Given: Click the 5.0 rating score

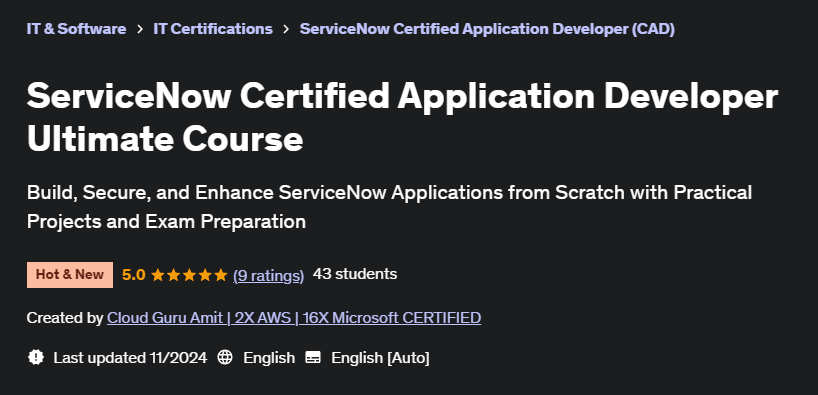Looking at the screenshot, I should pyautogui.click(x=134, y=274).
